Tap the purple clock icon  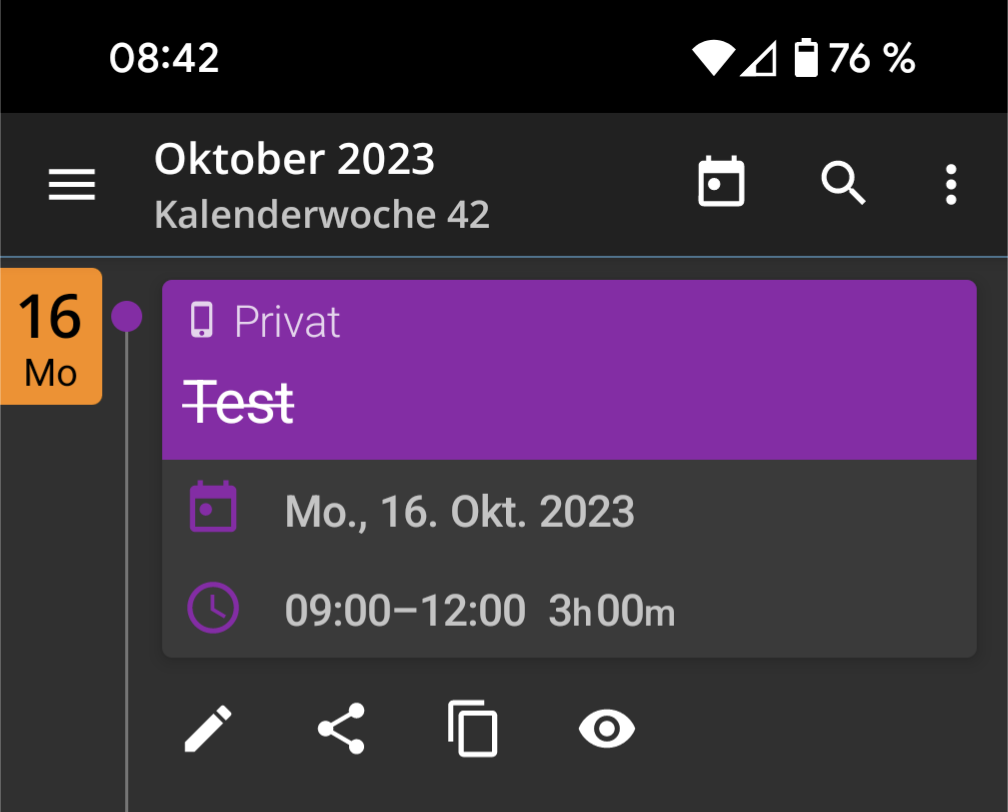pyautogui.click(x=213, y=607)
